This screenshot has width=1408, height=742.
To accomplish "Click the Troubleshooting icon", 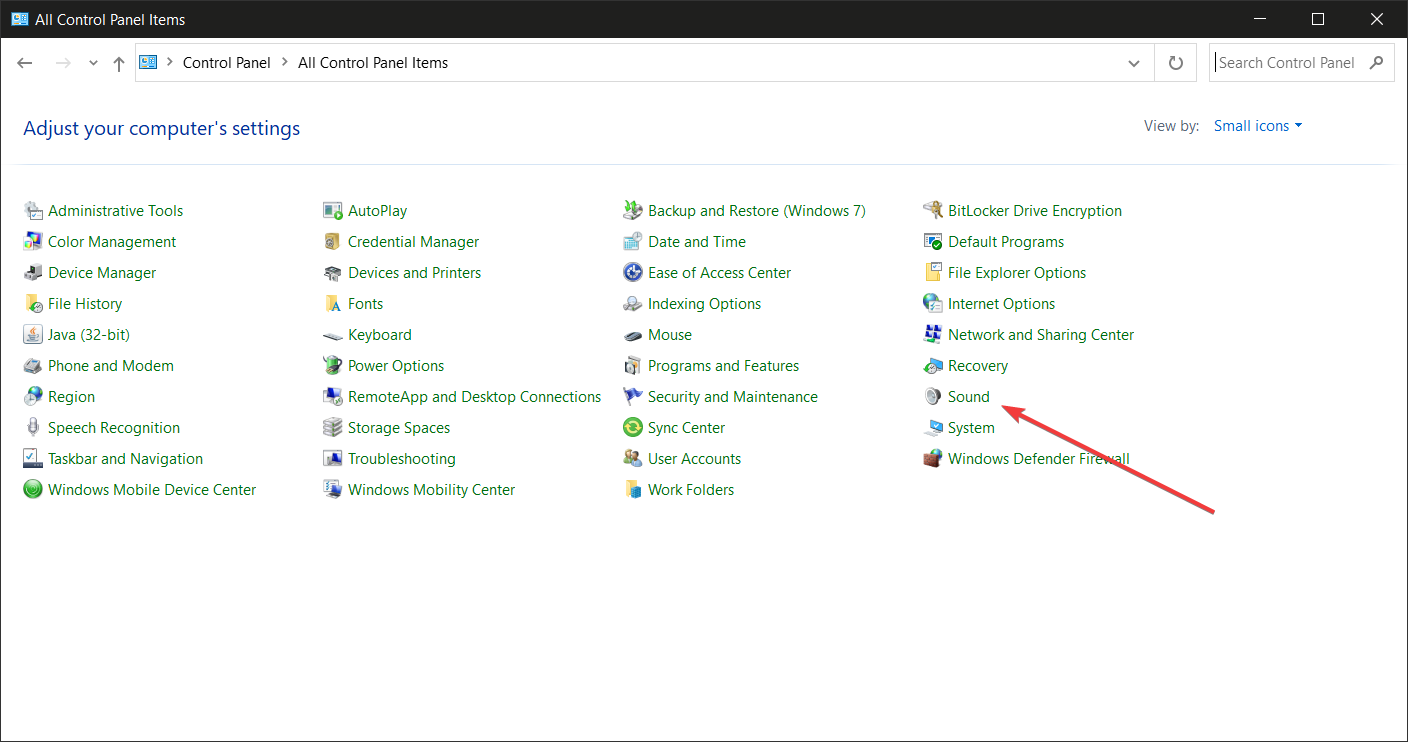I will tap(333, 459).
